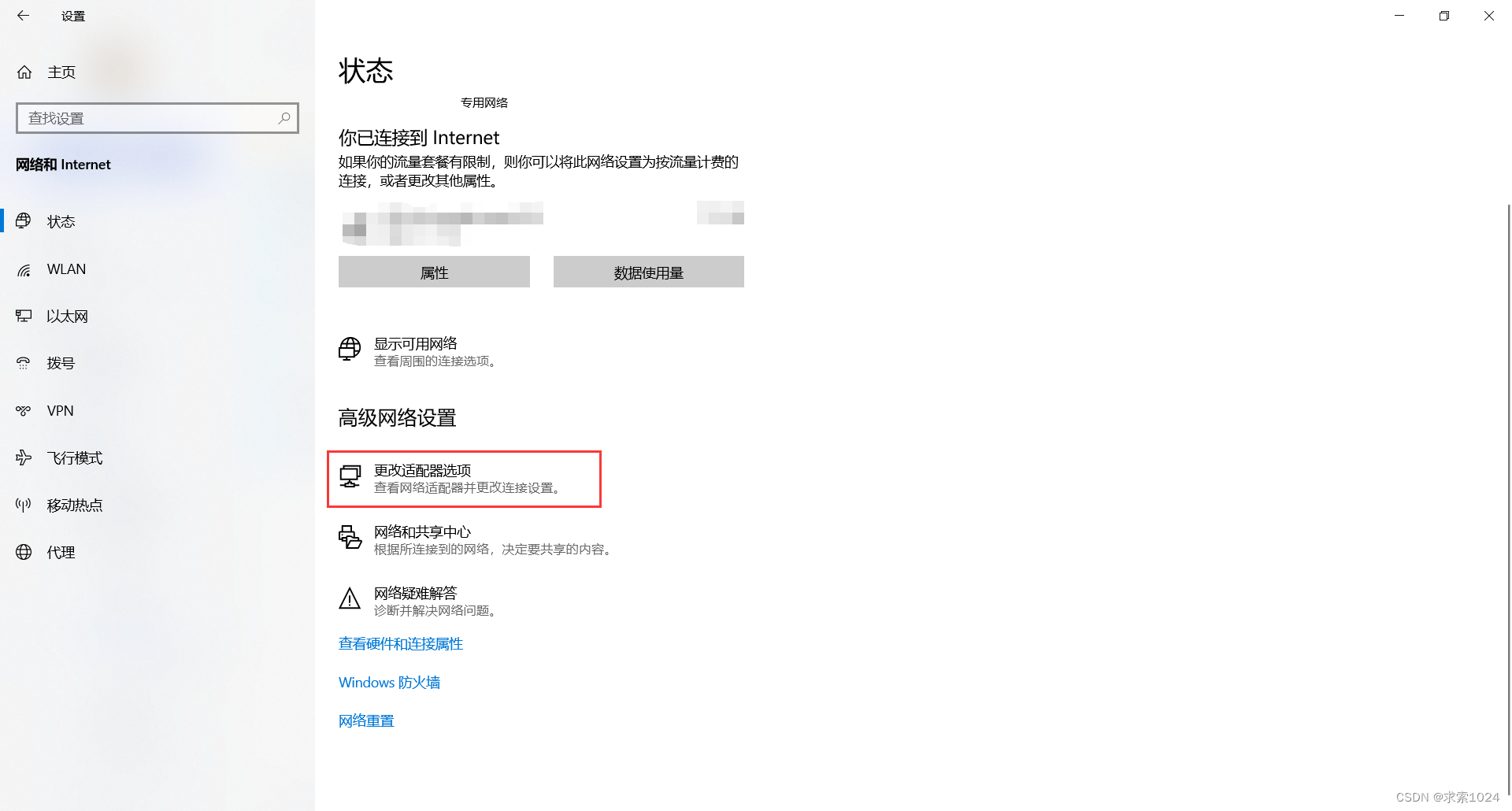
Task: Click the 数据使用量 button
Action: (x=649, y=272)
